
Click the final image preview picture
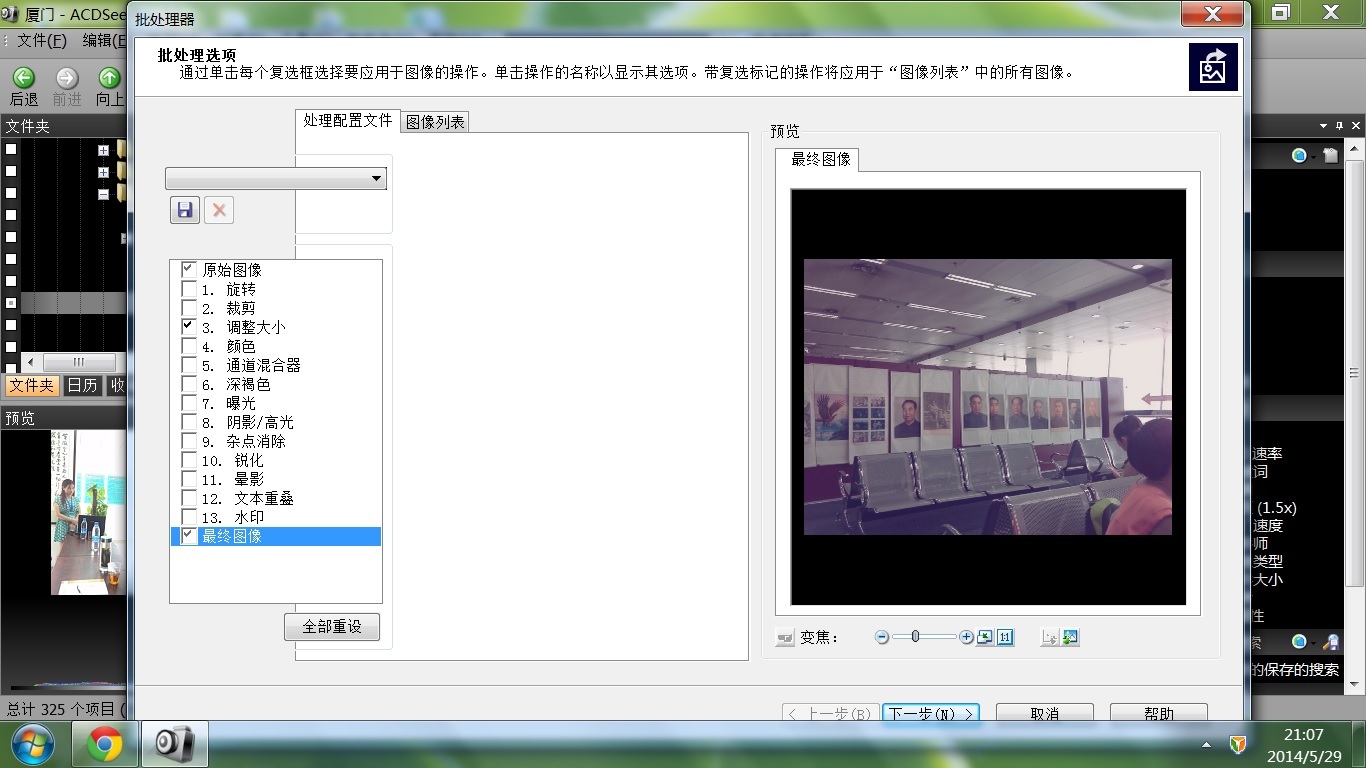coord(988,397)
